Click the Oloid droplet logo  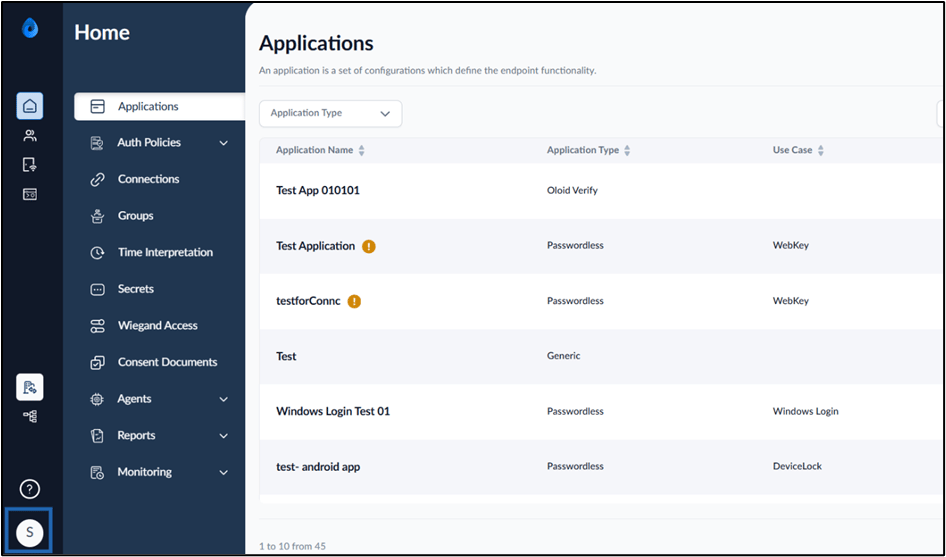(x=30, y=28)
